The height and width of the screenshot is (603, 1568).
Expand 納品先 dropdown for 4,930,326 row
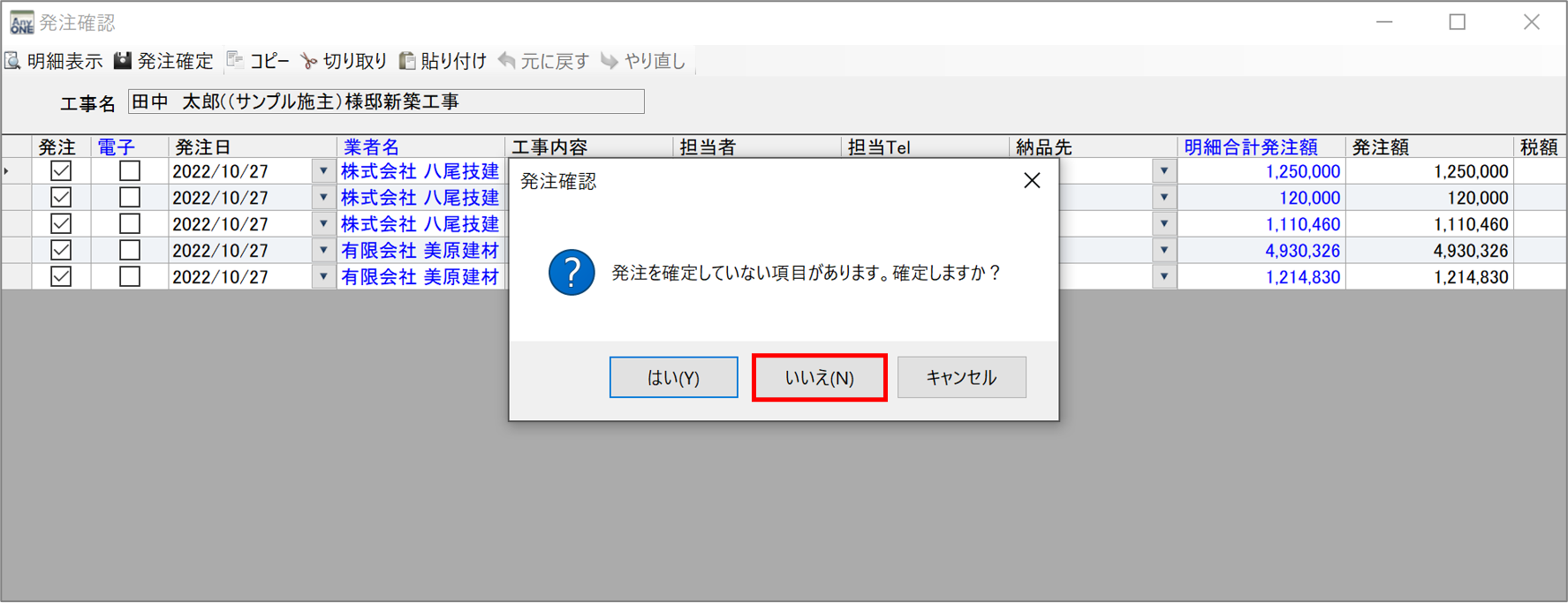click(1164, 251)
